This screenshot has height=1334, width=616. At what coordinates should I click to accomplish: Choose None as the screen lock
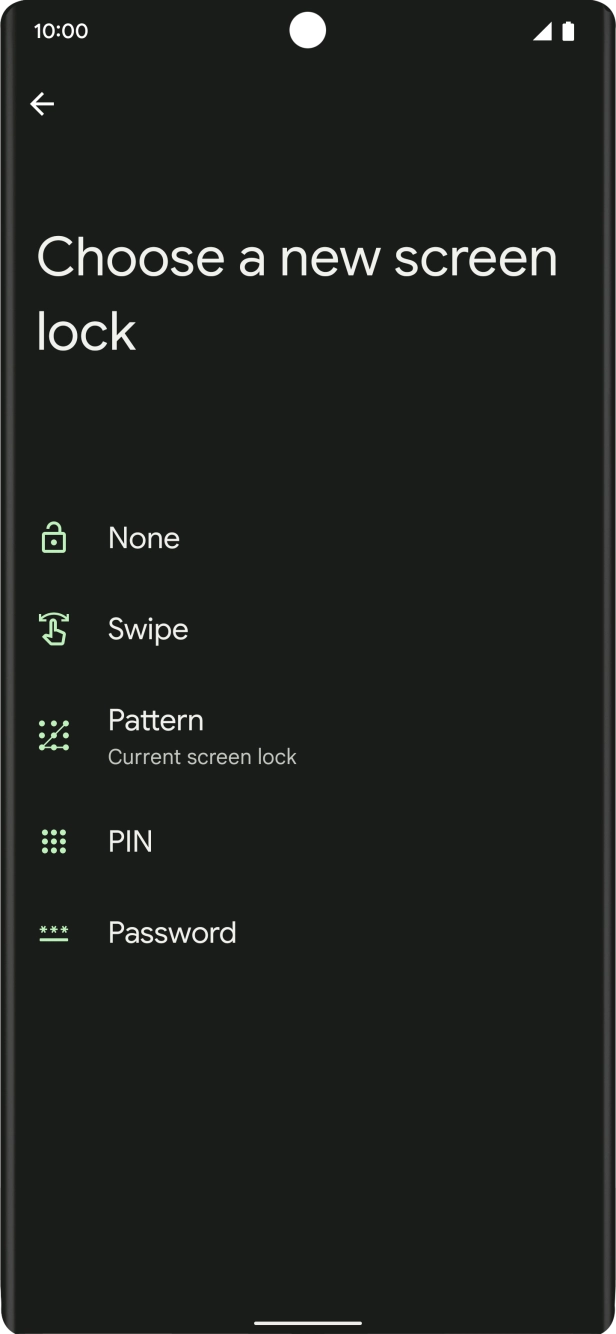[144, 538]
